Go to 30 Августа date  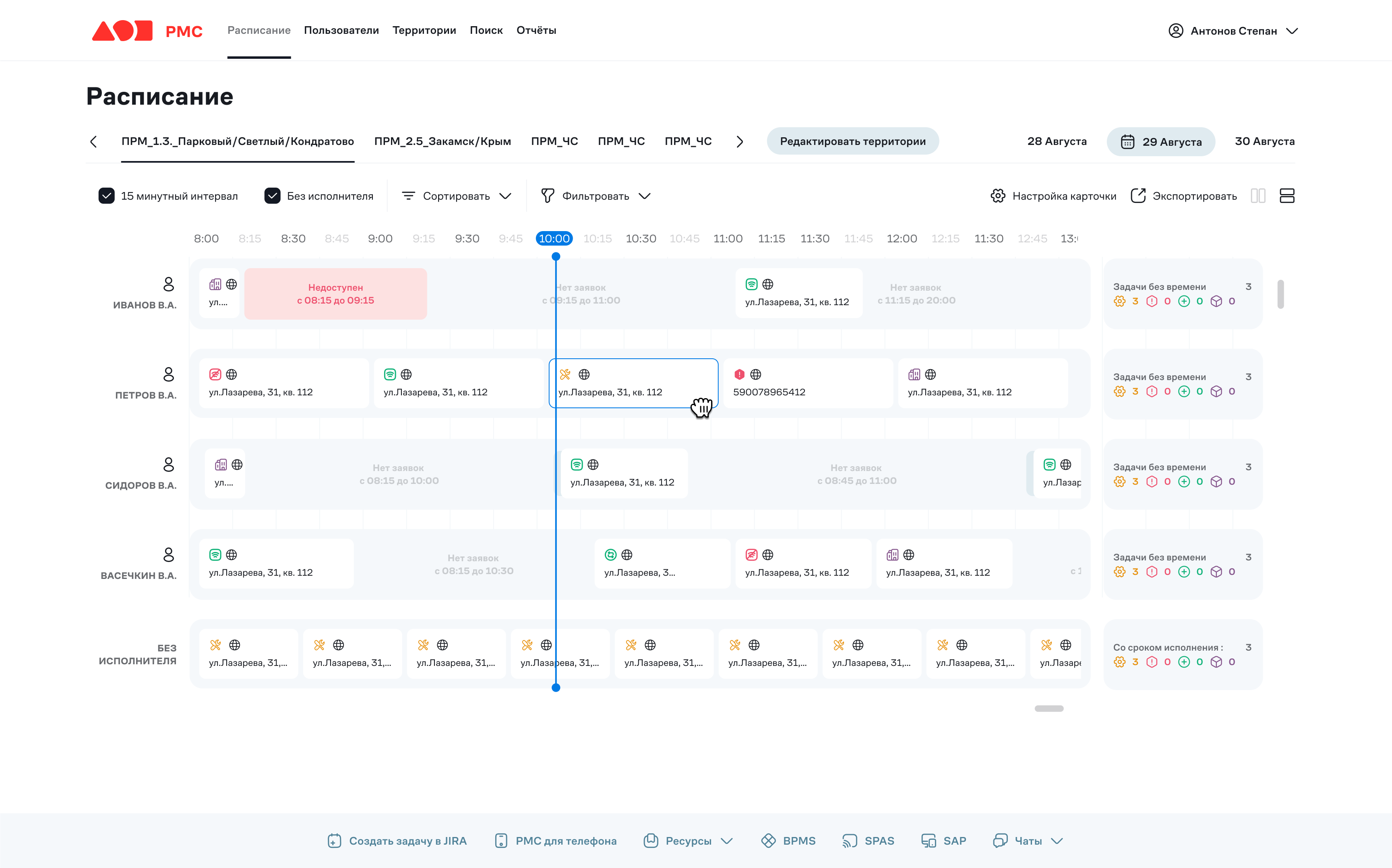tap(1265, 141)
